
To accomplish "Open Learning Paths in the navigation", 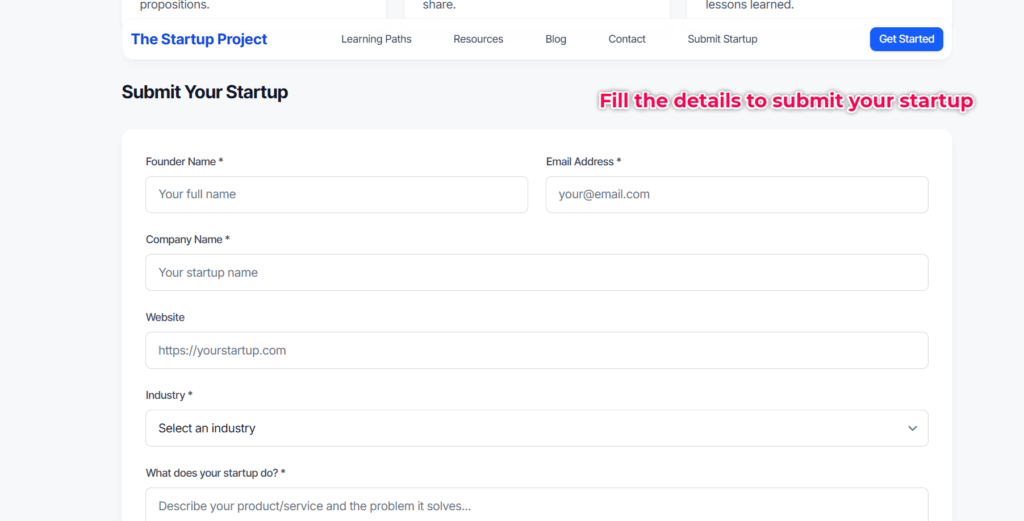I will (x=376, y=39).
